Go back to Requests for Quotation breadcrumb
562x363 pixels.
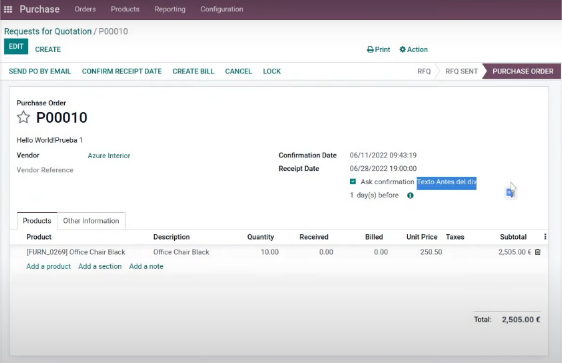point(48,31)
